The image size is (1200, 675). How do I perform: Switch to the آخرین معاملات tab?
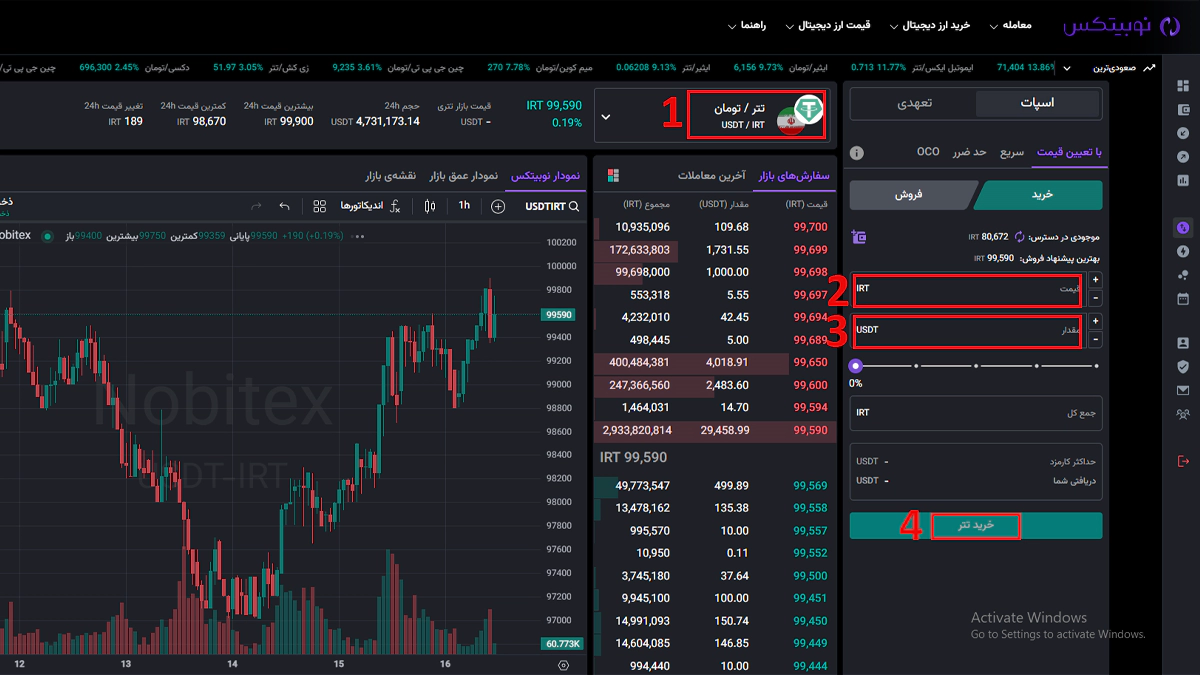tap(711, 176)
